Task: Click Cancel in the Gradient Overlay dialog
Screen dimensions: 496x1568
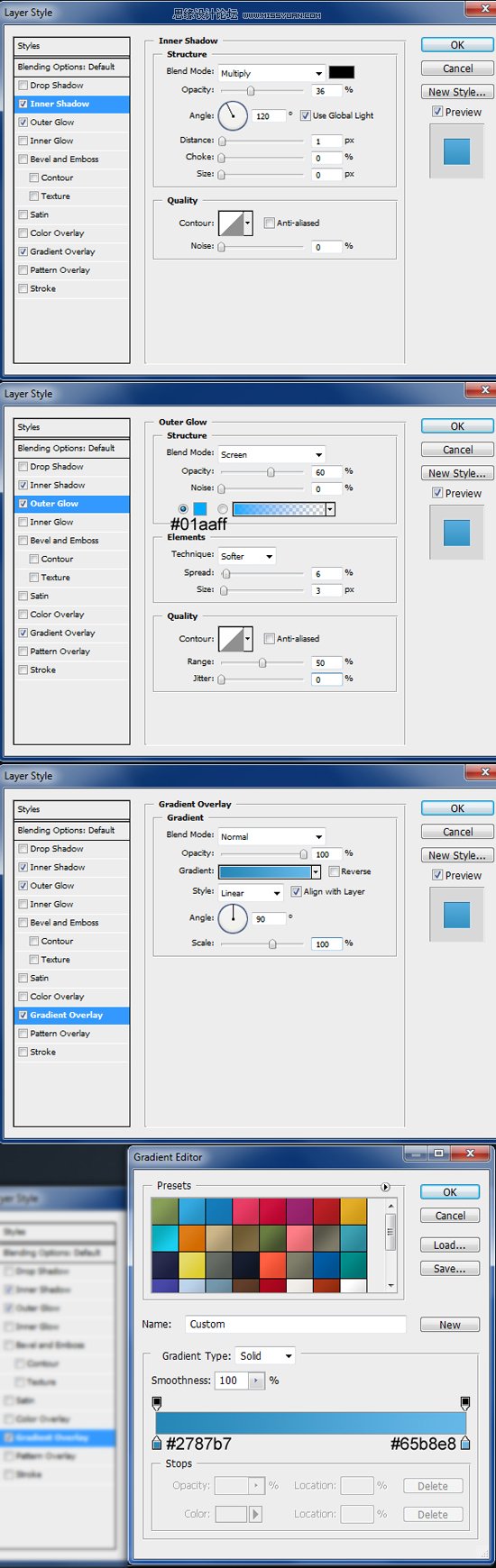Action: pos(457,832)
